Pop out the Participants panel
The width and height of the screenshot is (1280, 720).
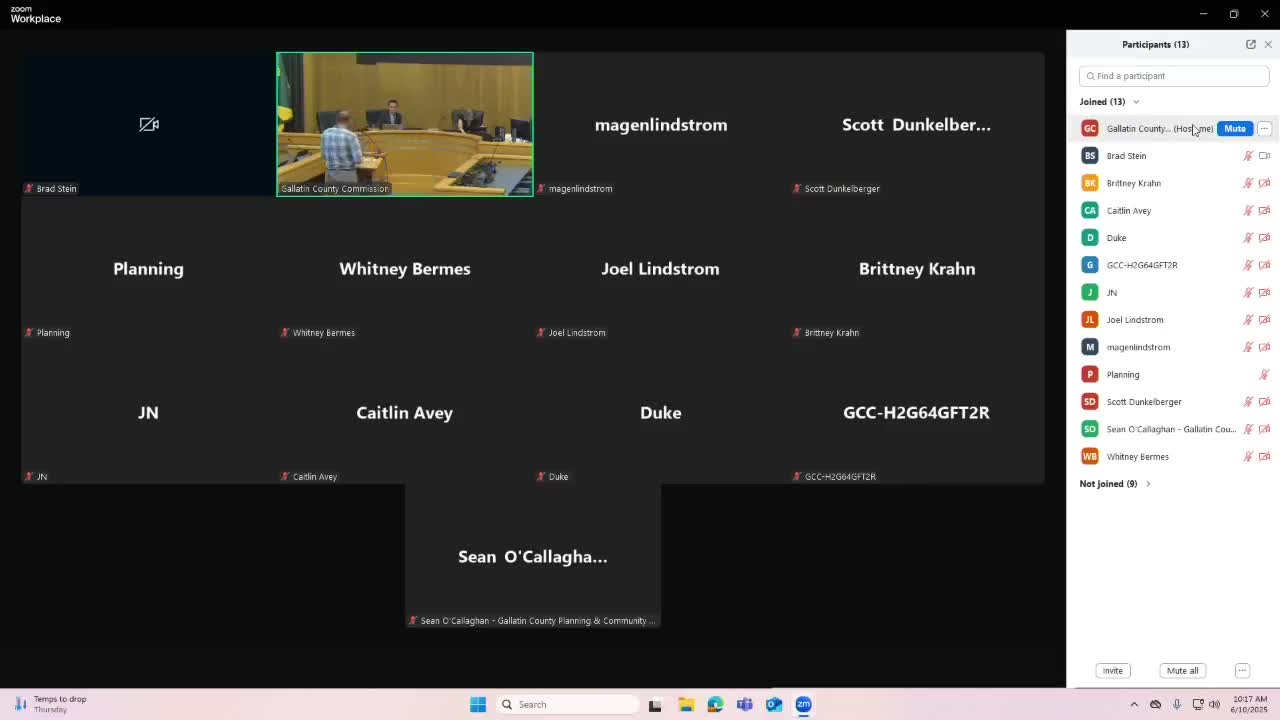click(1250, 44)
